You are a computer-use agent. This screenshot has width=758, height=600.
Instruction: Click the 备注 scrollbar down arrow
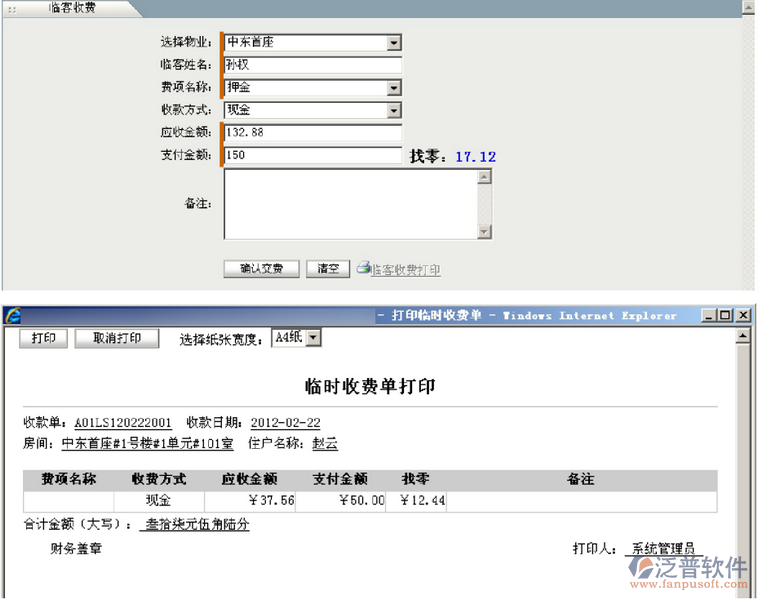485,232
